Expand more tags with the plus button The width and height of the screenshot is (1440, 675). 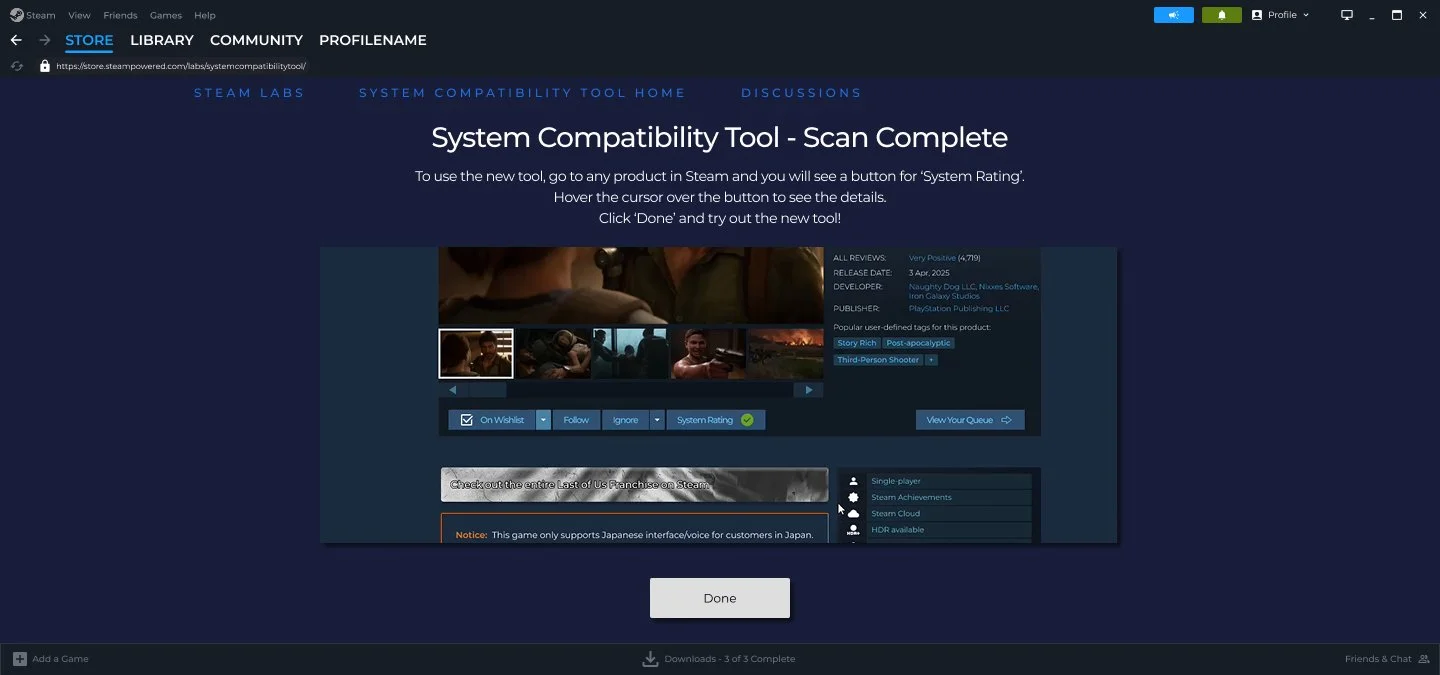[931, 360]
